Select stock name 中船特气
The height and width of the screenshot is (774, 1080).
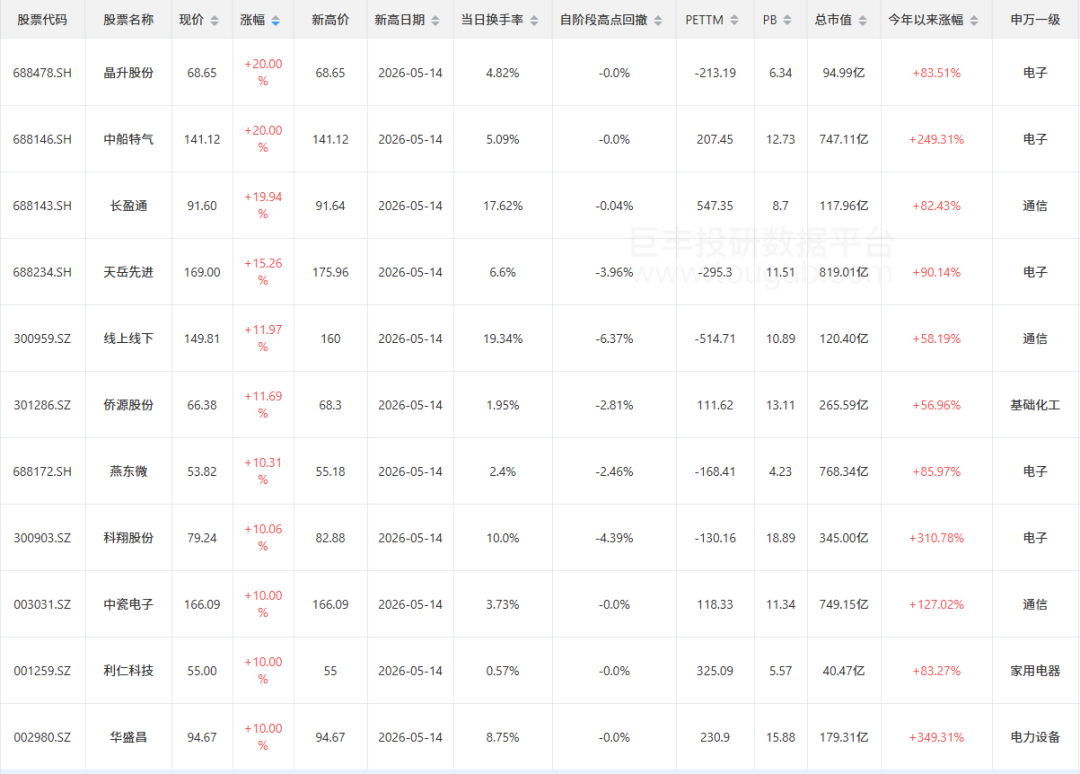tap(128, 139)
